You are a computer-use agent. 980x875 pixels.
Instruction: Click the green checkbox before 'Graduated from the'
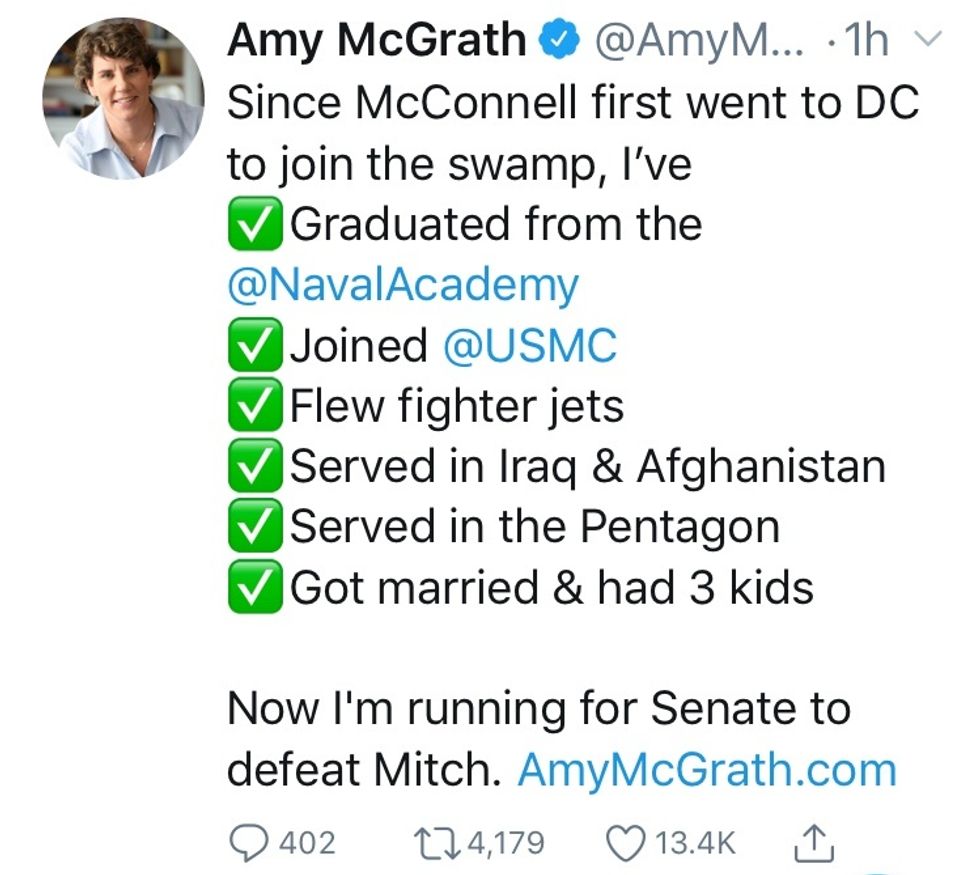[x=256, y=224]
